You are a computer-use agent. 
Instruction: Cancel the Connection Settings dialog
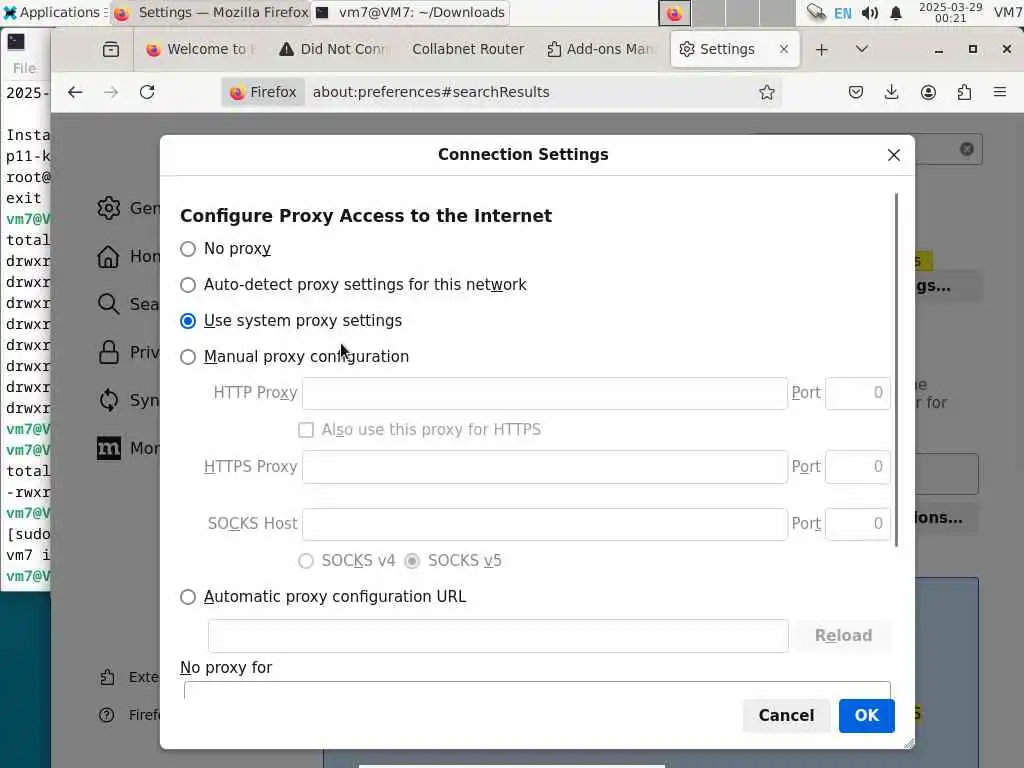(786, 715)
